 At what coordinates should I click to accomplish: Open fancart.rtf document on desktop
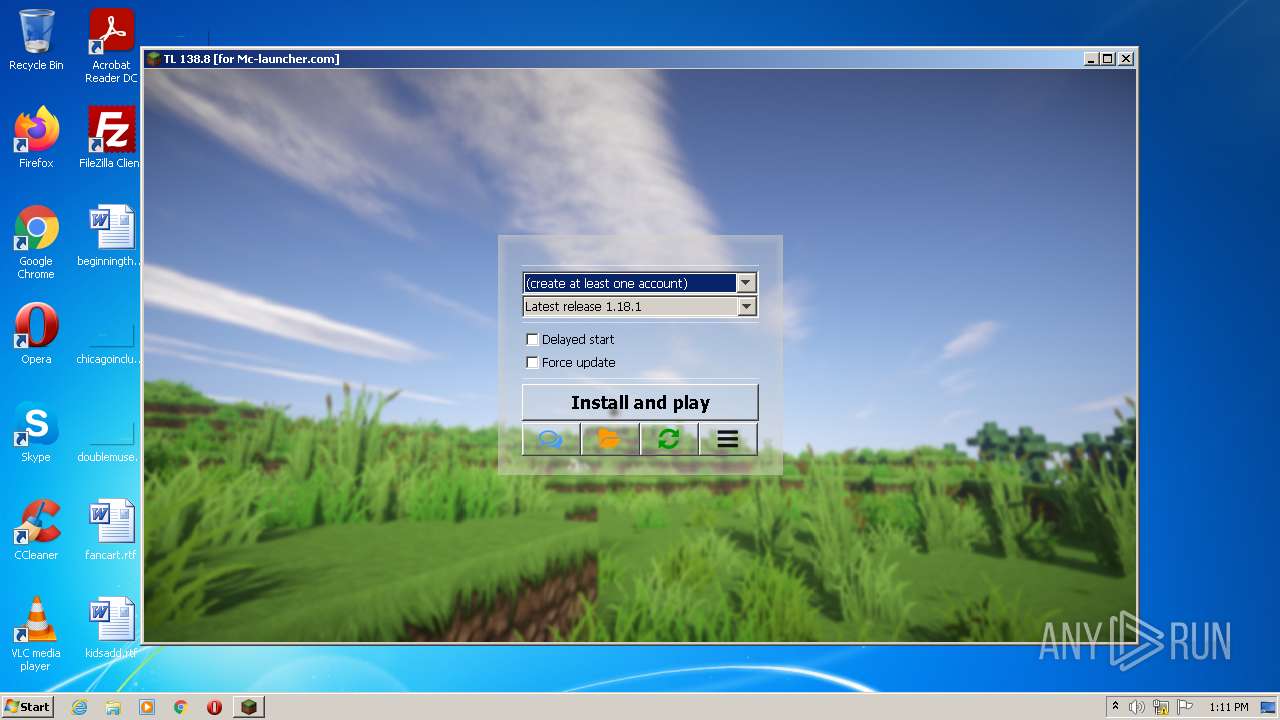tap(111, 530)
